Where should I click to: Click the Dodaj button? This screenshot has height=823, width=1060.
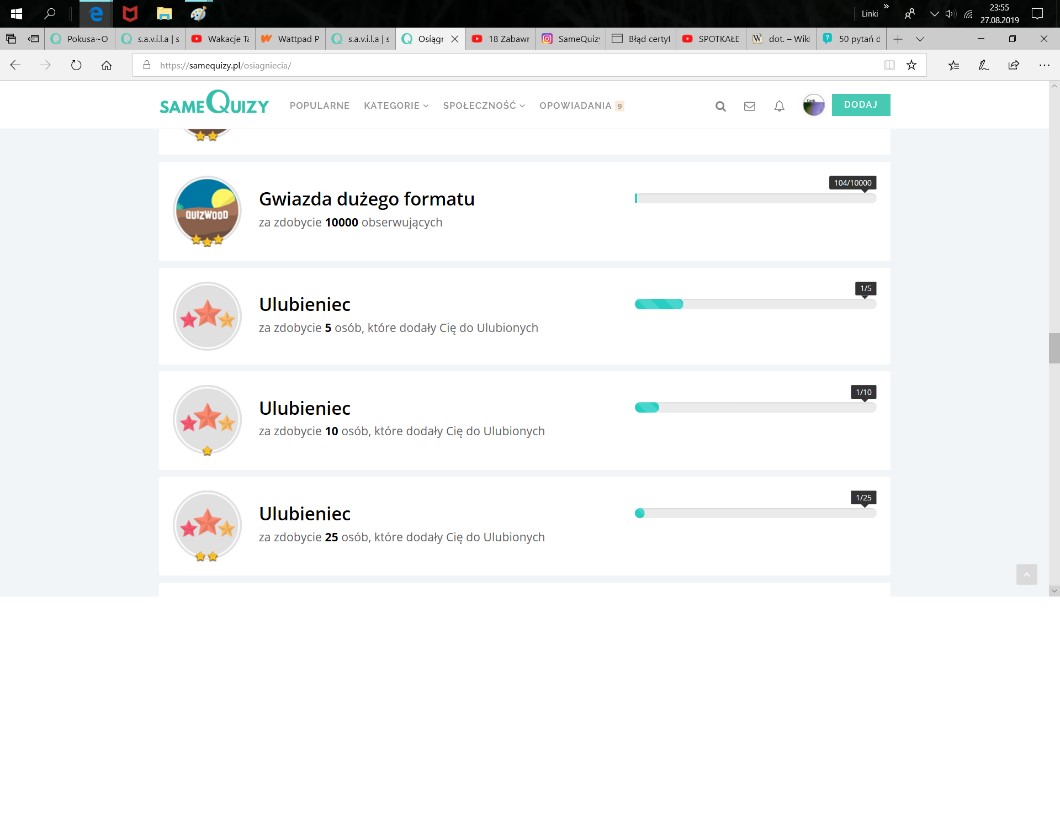pyautogui.click(x=860, y=105)
